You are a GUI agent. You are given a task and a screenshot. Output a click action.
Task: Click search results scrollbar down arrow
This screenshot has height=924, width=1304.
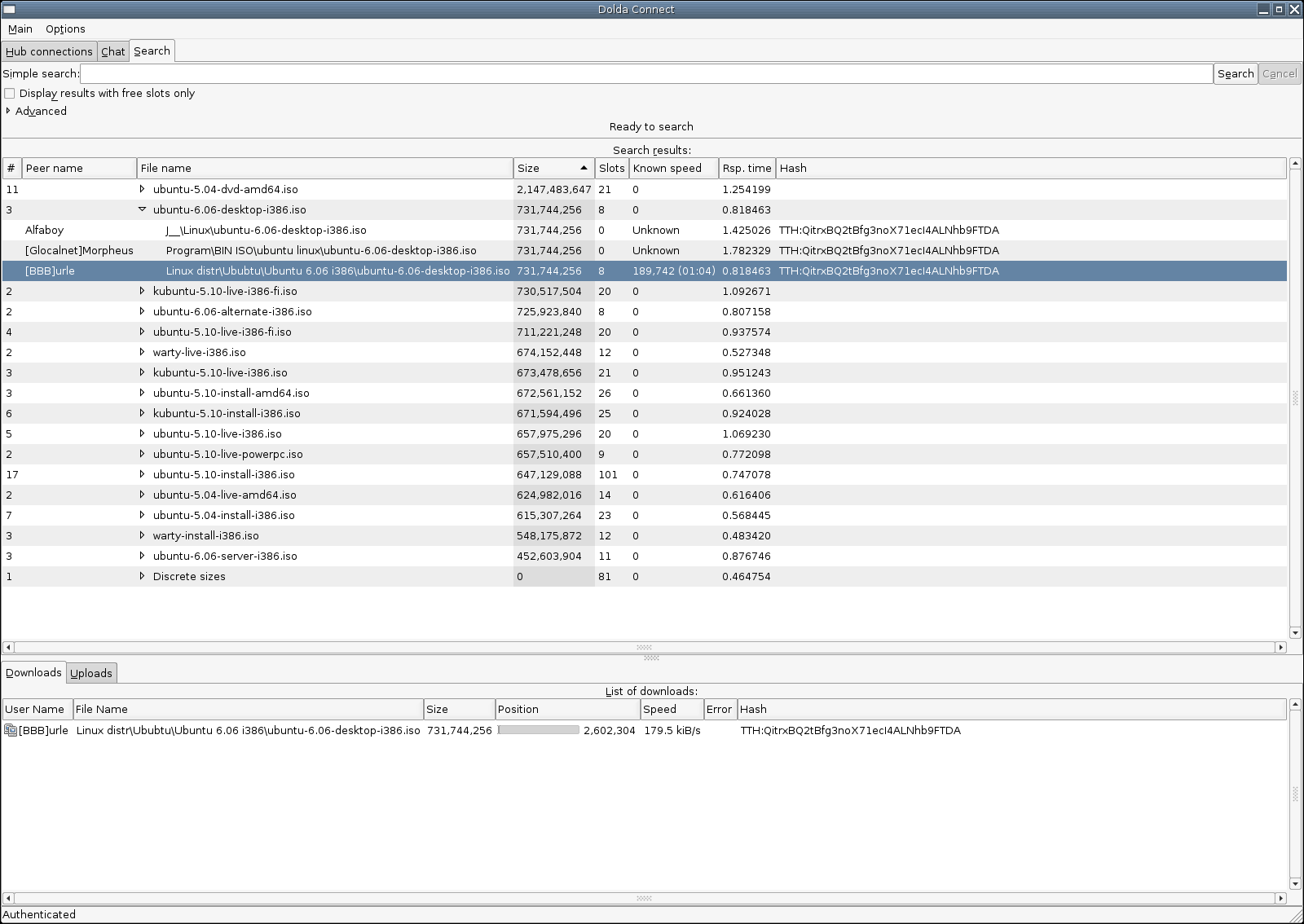coord(1295,632)
